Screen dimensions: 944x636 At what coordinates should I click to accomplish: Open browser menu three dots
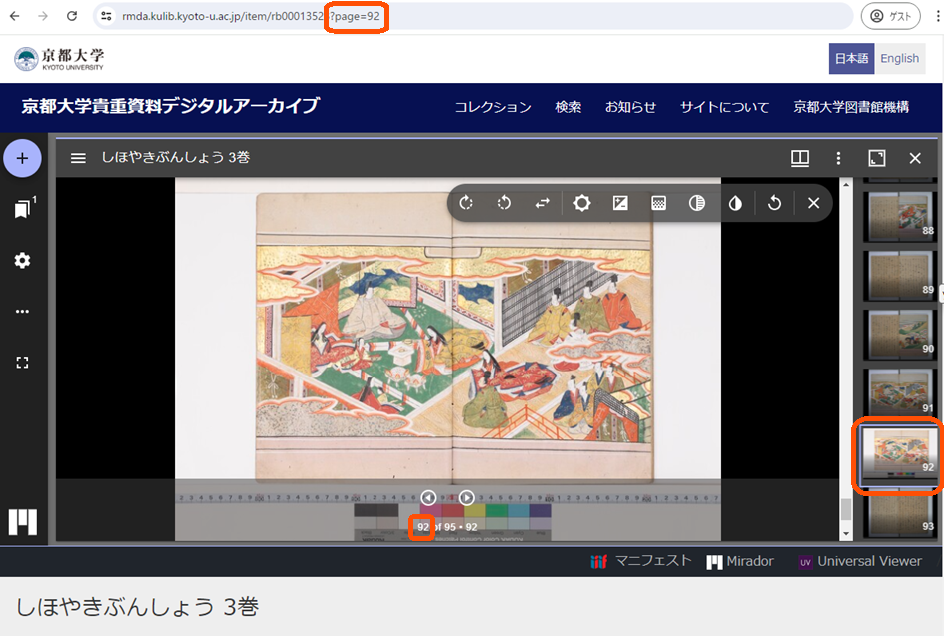(937, 16)
